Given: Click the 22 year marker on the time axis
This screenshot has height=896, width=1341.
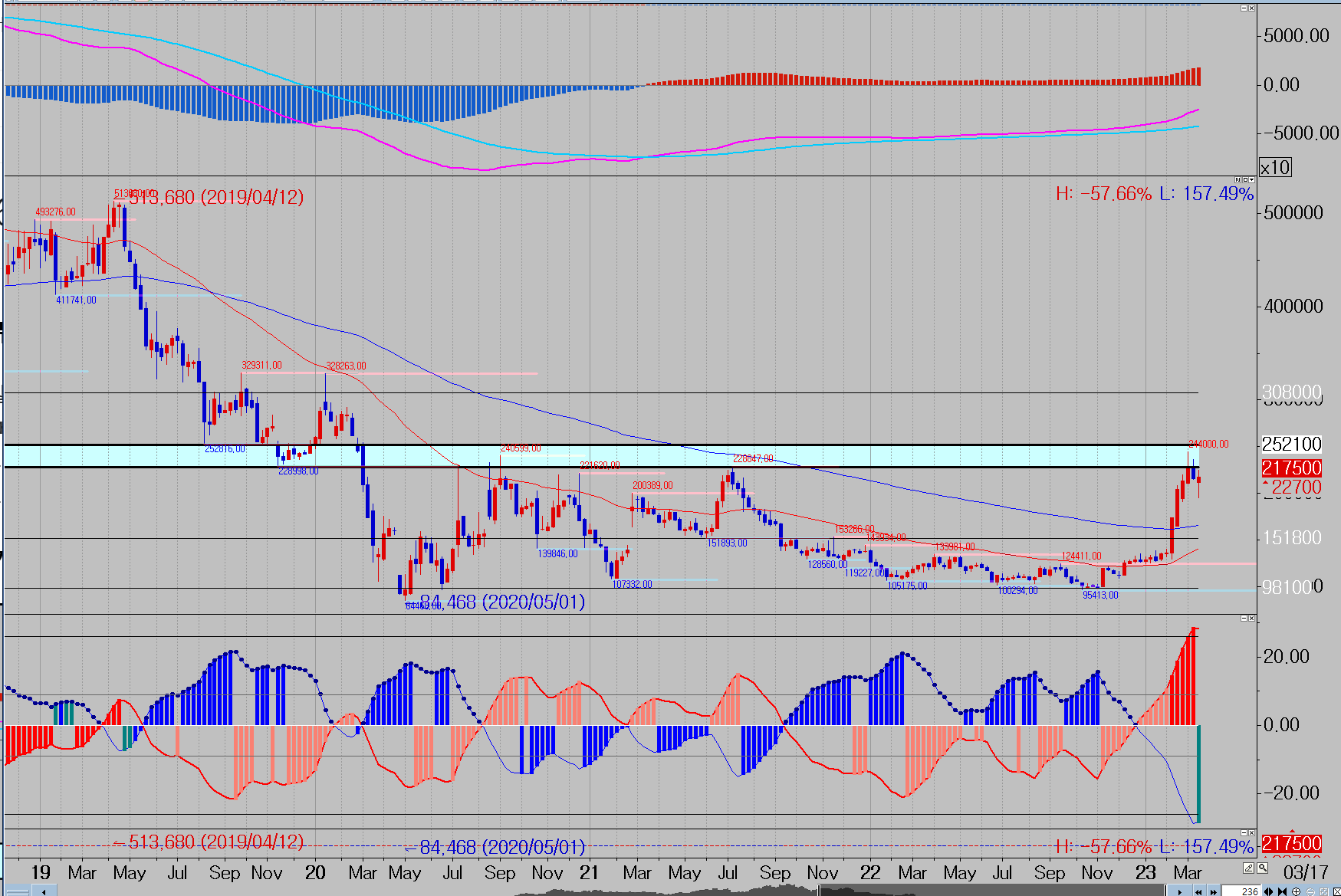Looking at the screenshot, I should pos(870,872).
